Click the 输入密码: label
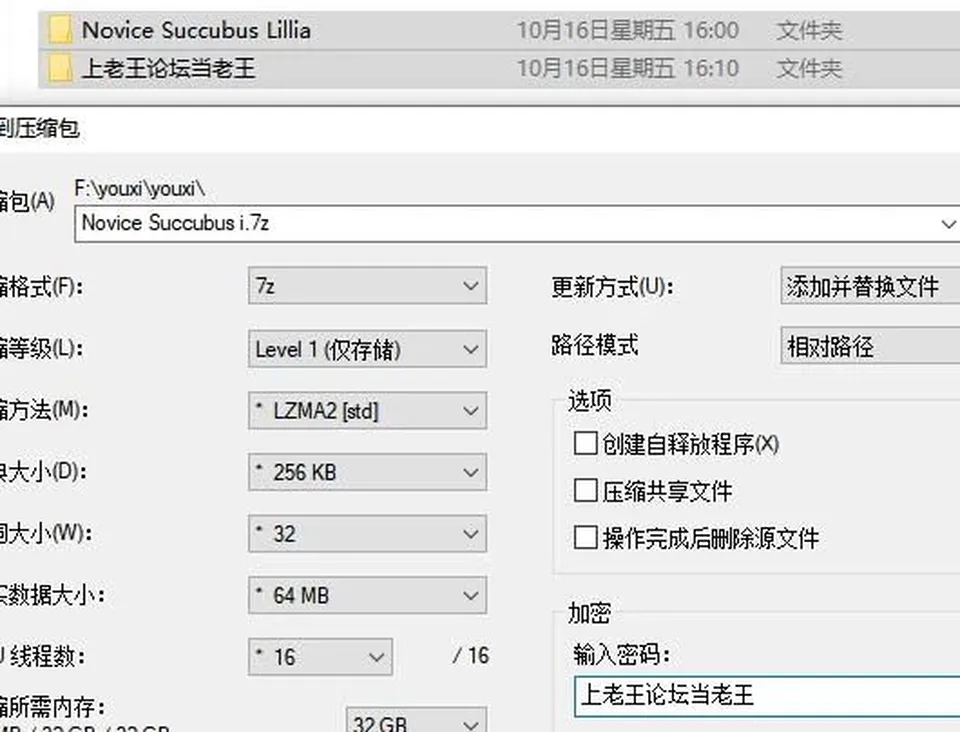Viewport: 960px width, 732px height. click(x=621, y=655)
